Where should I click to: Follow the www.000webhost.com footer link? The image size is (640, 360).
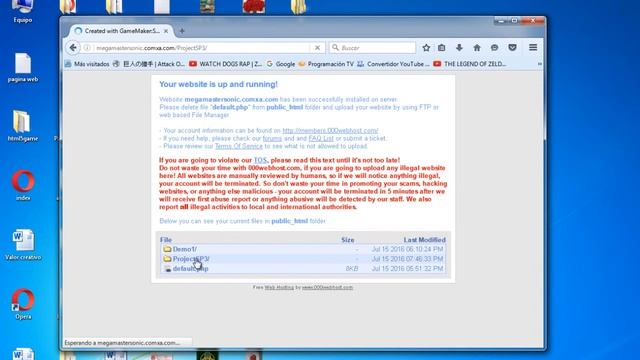pyautogui.click(x=327, y=287)
